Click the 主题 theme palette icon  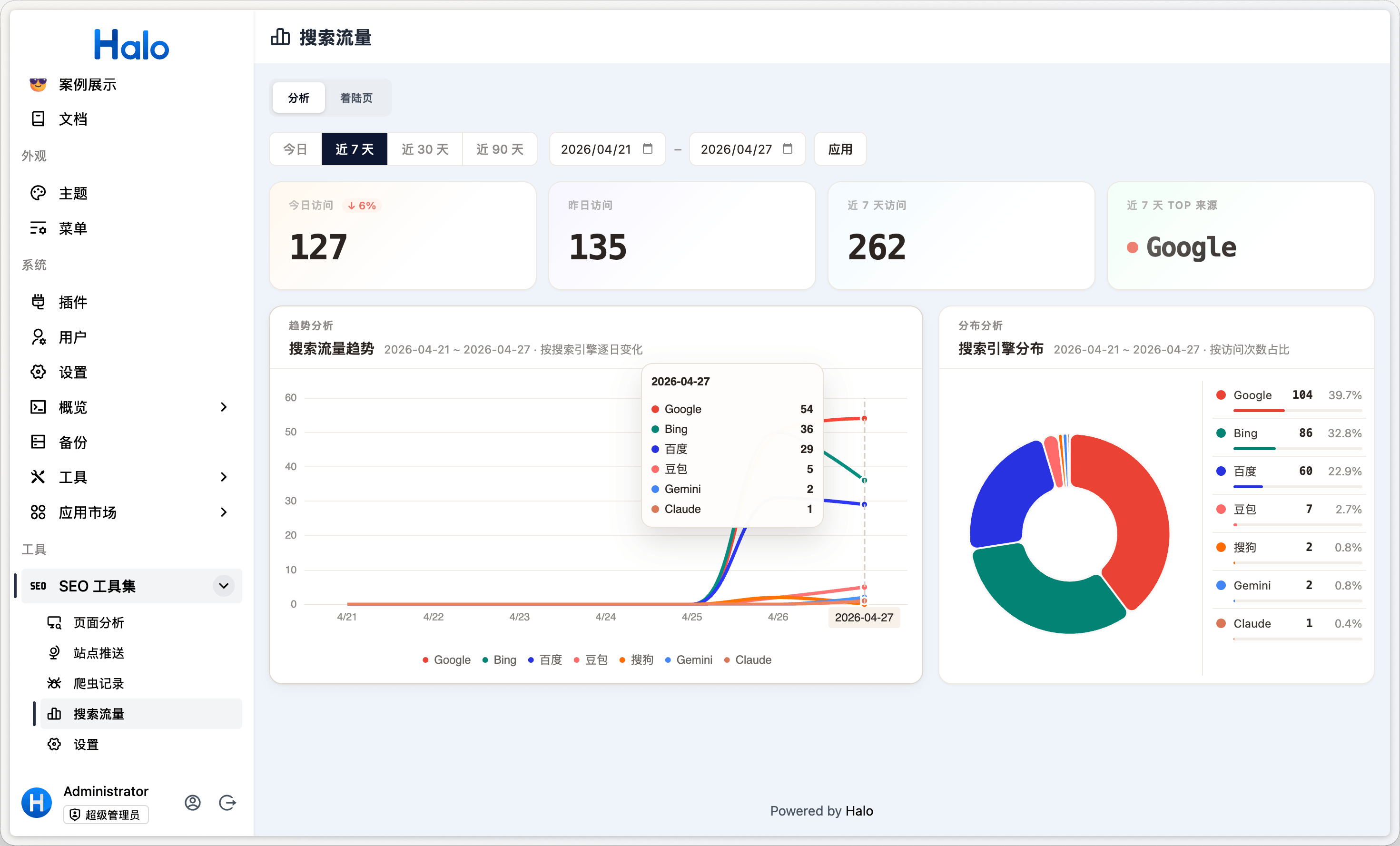point(38,193)
